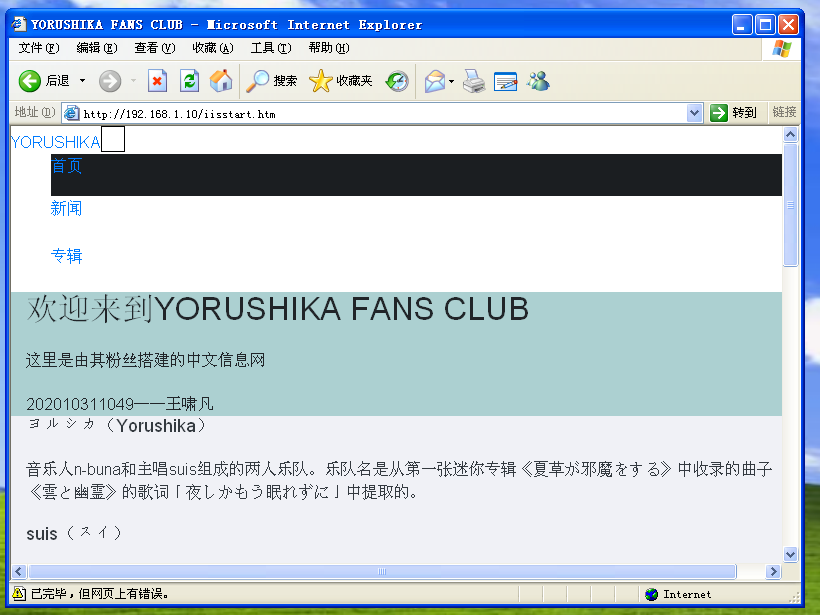820x615 pixels.
Task: Click the 搜索 label in the toolbar
Action: [x=285, y=81]
